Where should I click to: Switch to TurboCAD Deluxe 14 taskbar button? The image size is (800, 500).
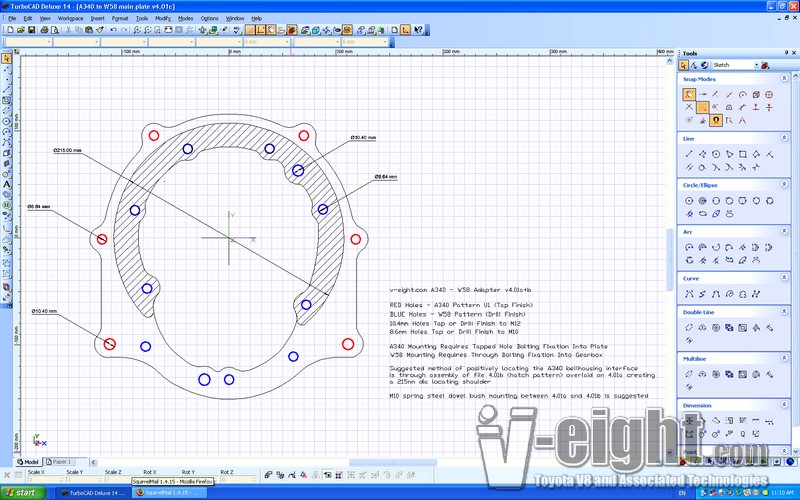(92, 493)
